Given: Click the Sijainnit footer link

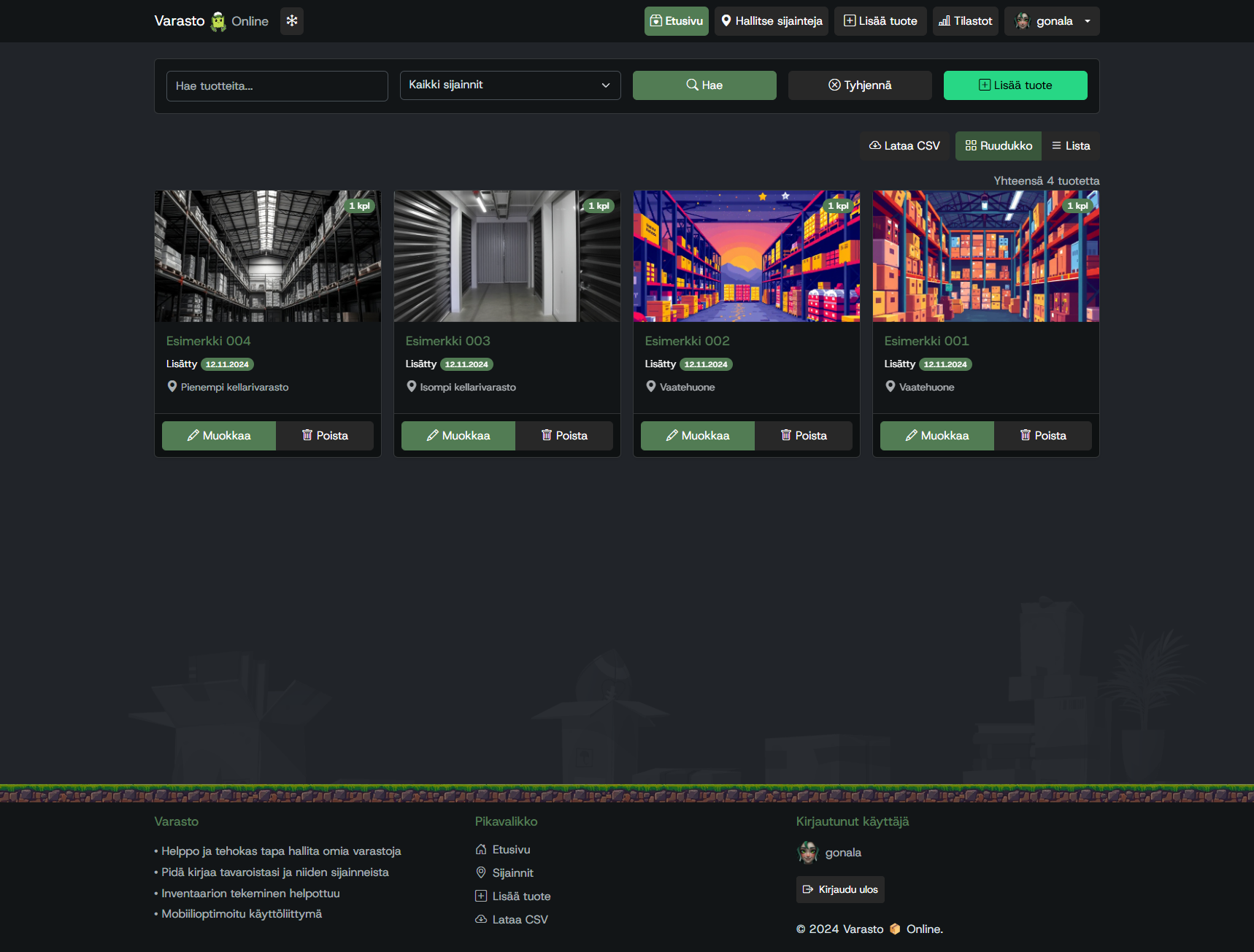Looking at the screenshot, I should click(x=512, y=873).
